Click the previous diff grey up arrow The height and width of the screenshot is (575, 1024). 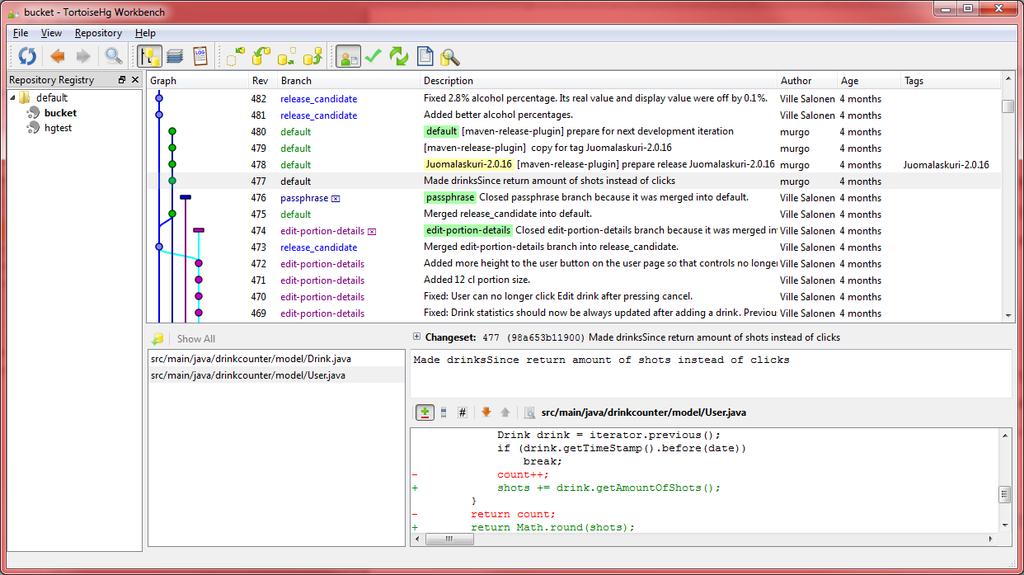pos(505,412)
